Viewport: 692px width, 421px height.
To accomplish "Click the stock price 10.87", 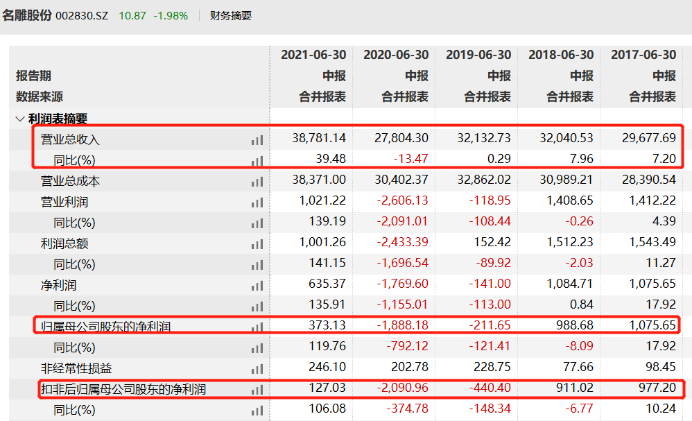I will coord(132,16).
